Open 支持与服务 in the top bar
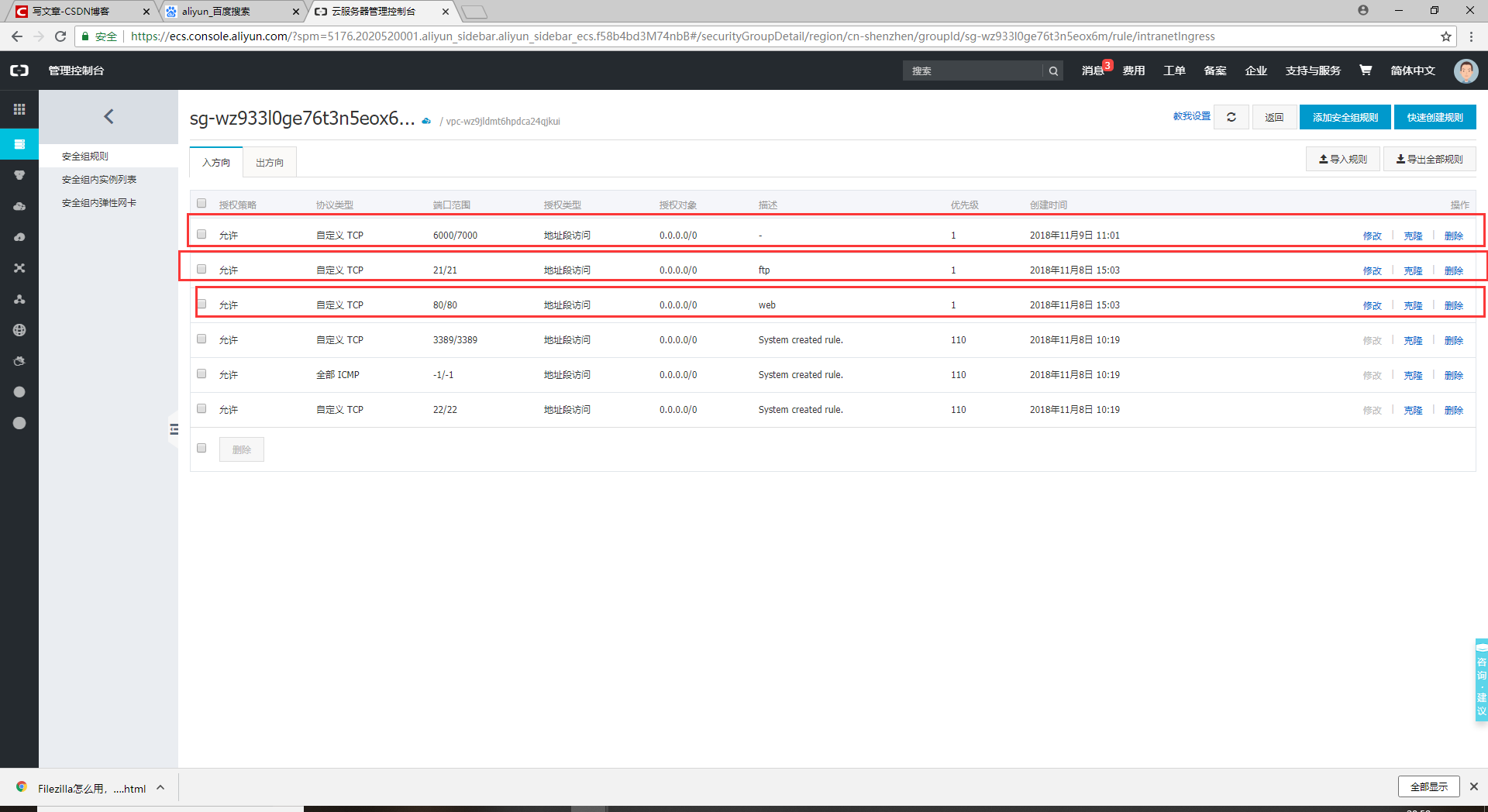1488x812 pixels. point(1313,71)
